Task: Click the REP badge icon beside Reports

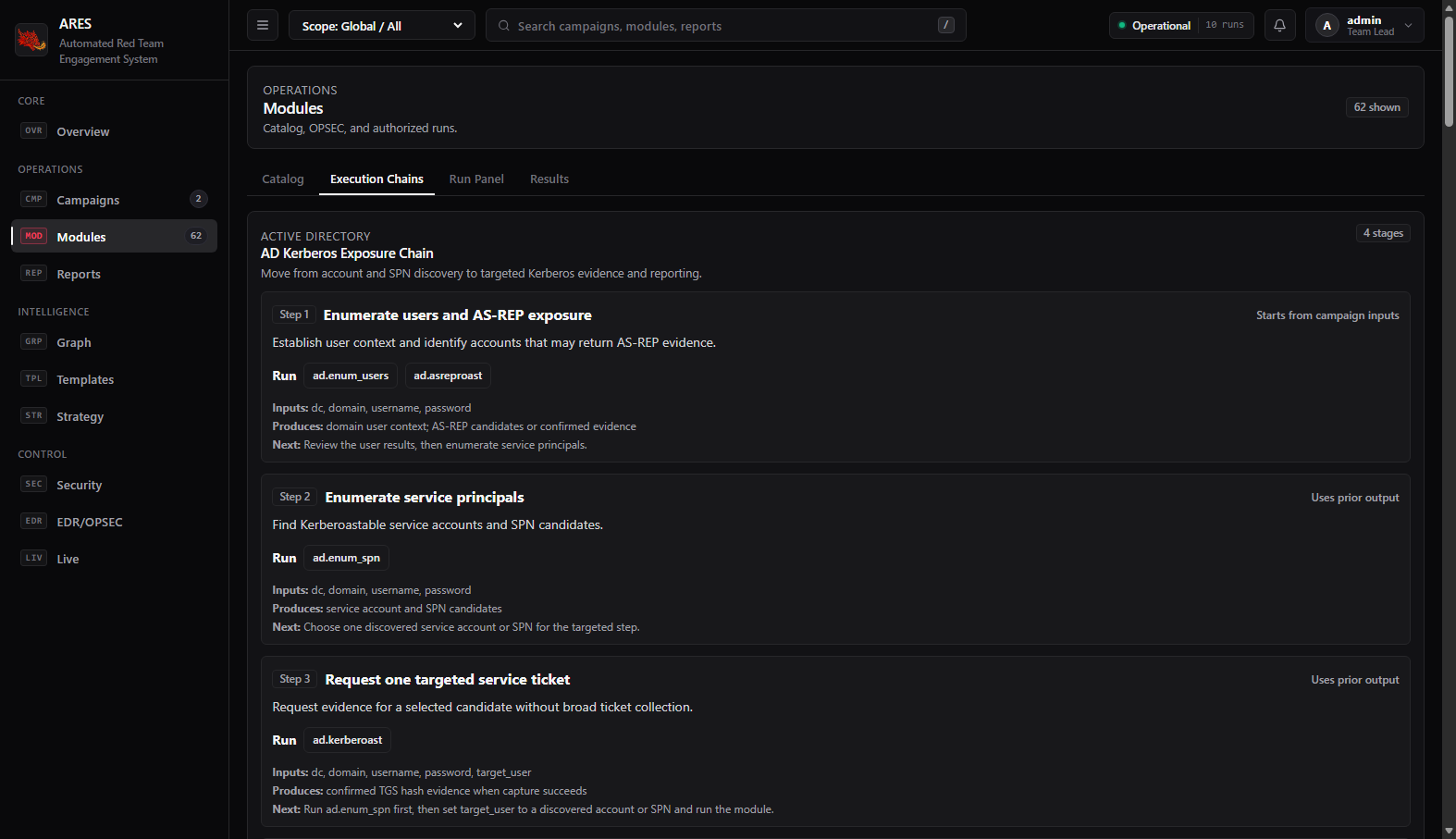Action: pyautogui.click(x=34, y=273)
